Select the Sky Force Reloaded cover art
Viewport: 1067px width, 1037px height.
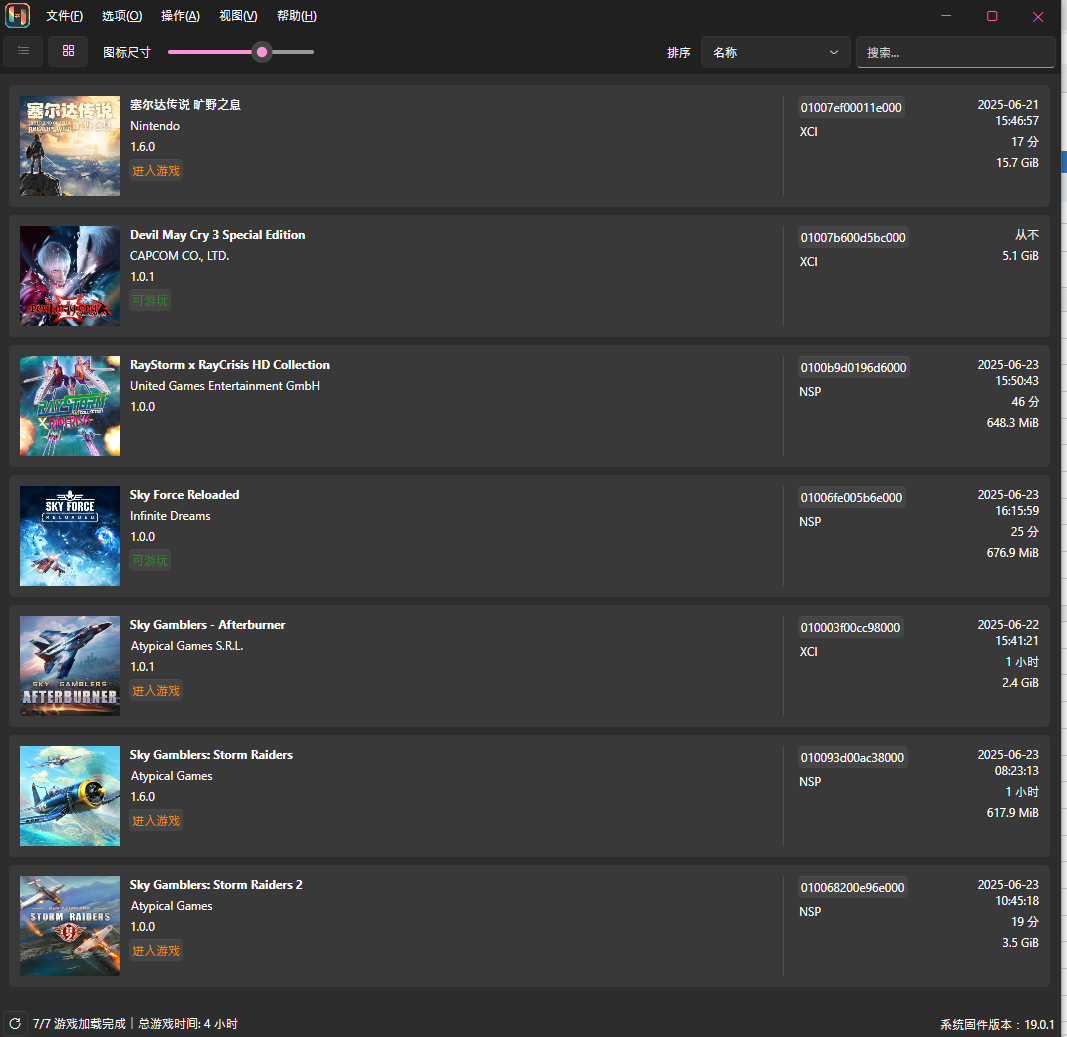(70, 536)
